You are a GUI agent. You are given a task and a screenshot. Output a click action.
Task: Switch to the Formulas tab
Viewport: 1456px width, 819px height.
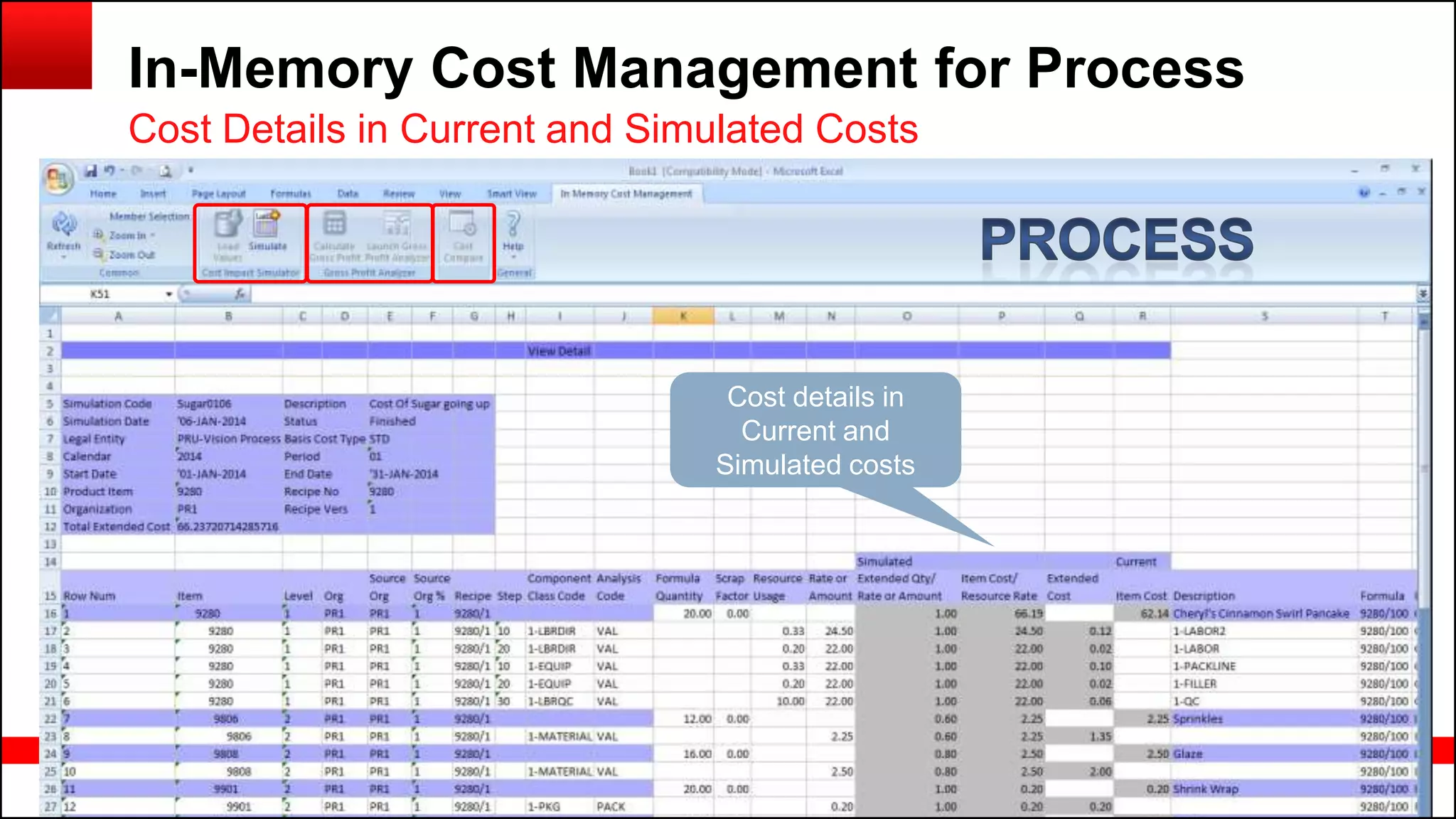coord(291,193)
